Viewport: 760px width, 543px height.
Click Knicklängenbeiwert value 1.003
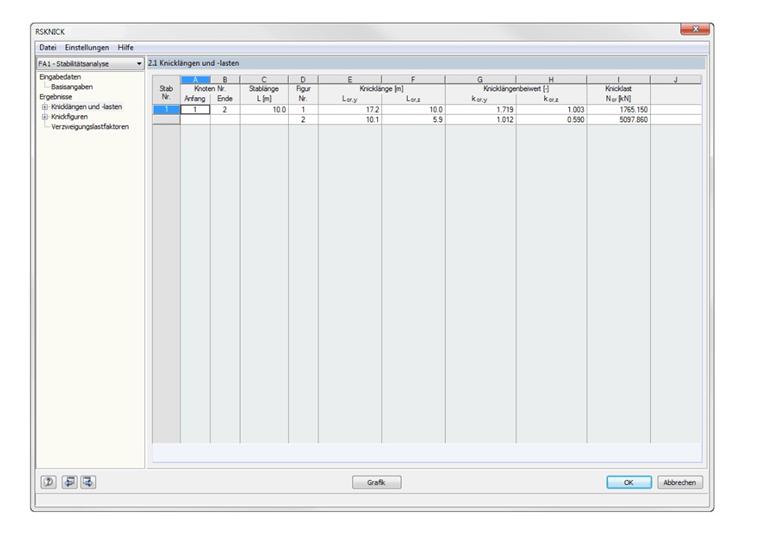(552, 110)
